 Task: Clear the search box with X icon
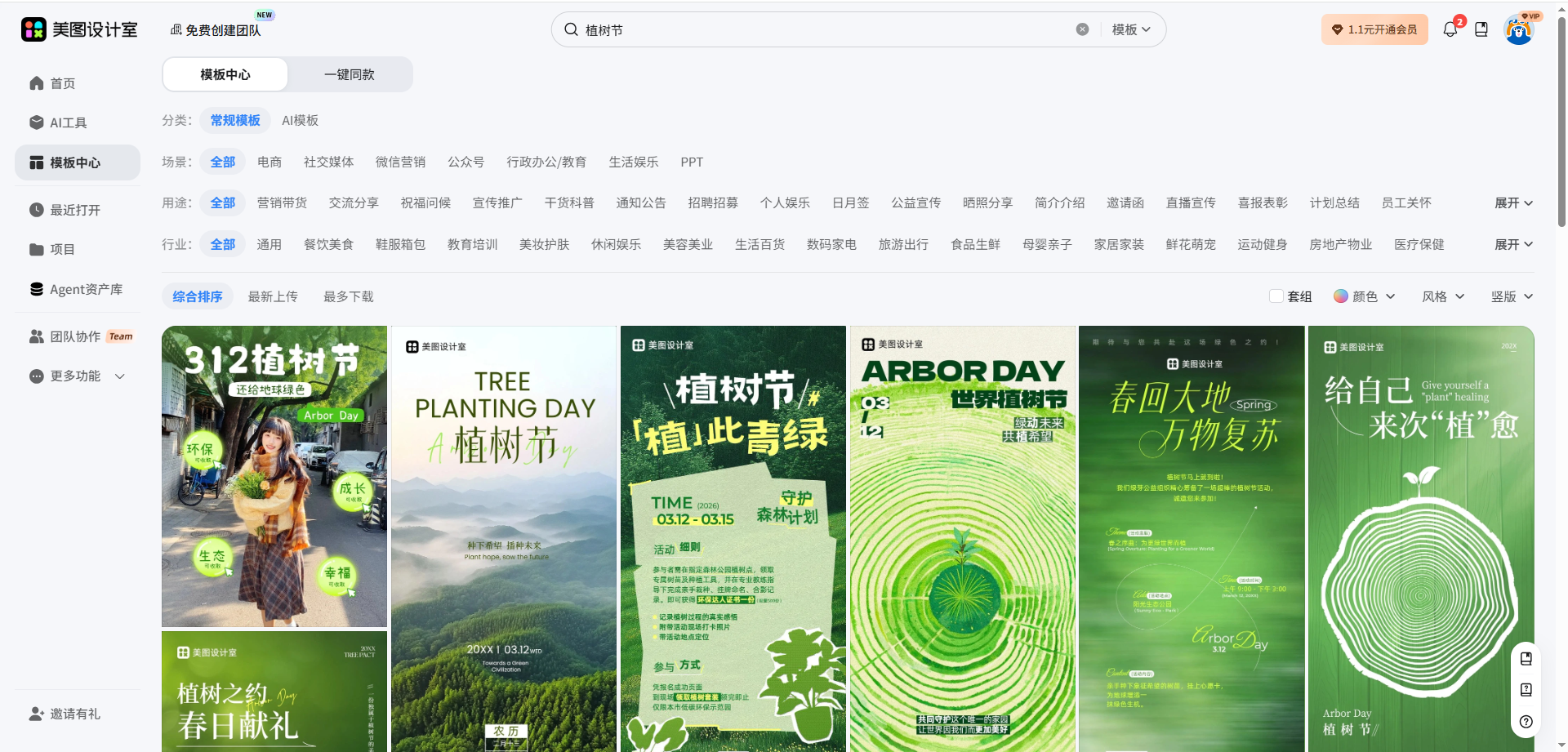click(x=1082, y=29)
